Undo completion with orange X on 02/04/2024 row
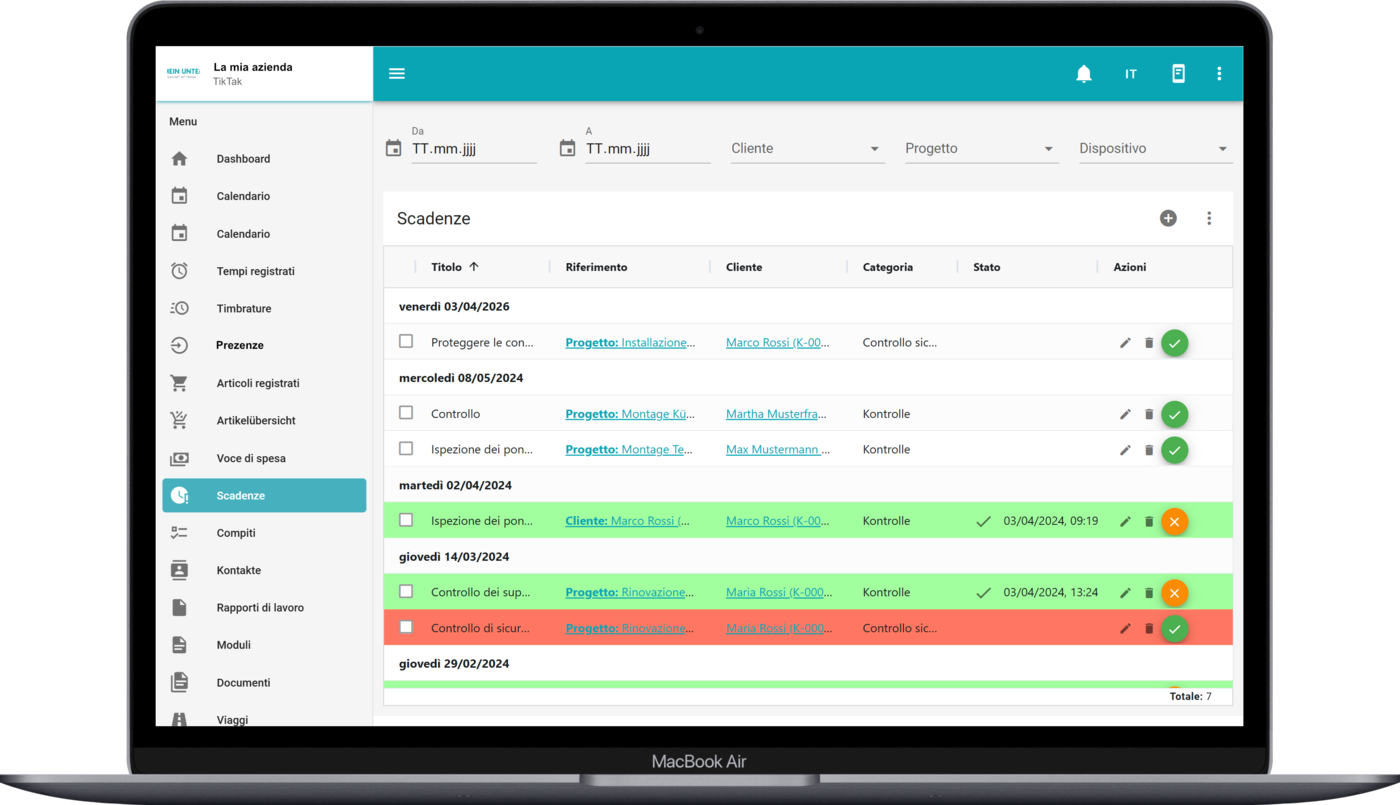1400x805 pixels. [x=1174, y=521]
